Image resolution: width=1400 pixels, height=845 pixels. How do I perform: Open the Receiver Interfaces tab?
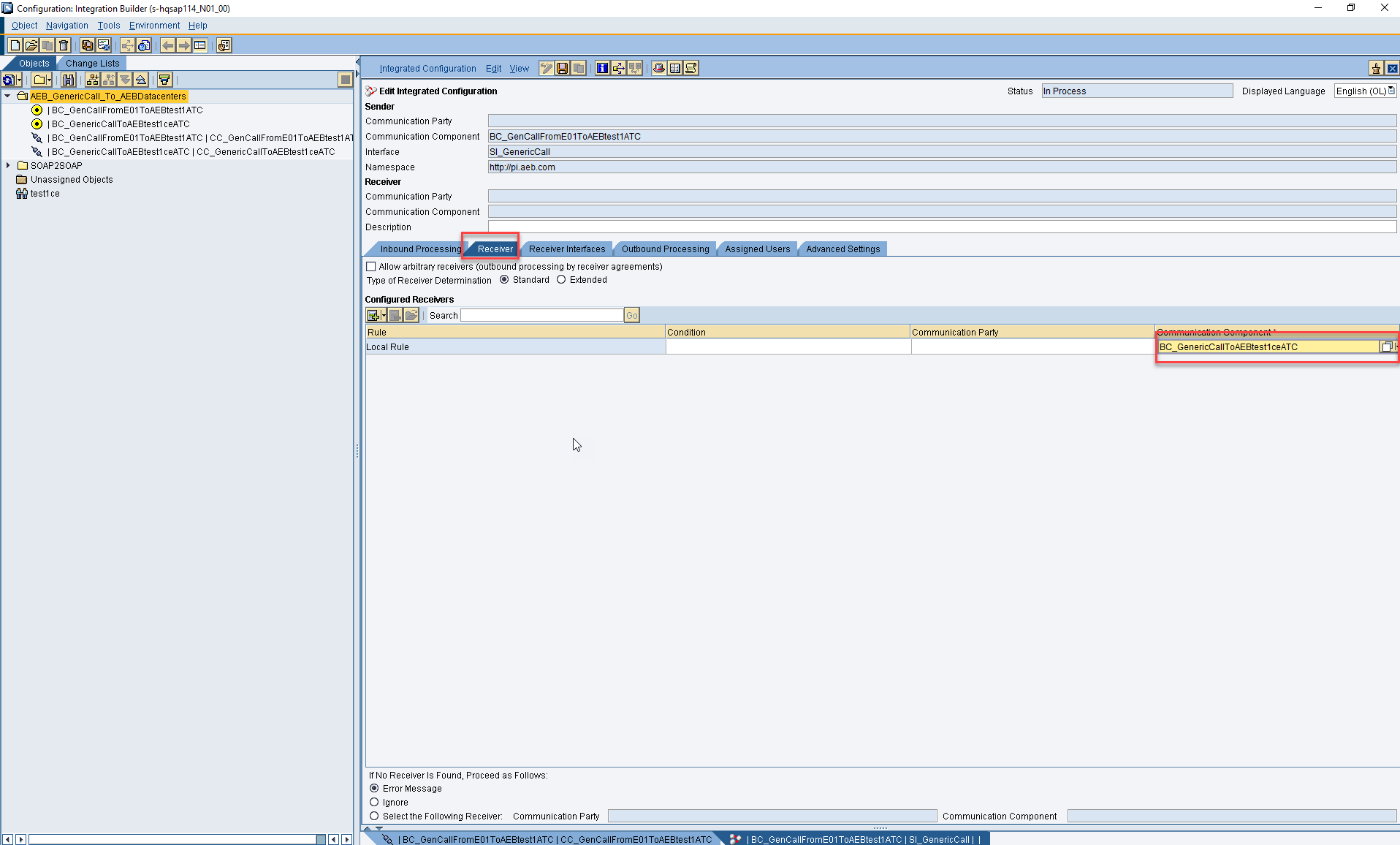click(x=566, y=249)
